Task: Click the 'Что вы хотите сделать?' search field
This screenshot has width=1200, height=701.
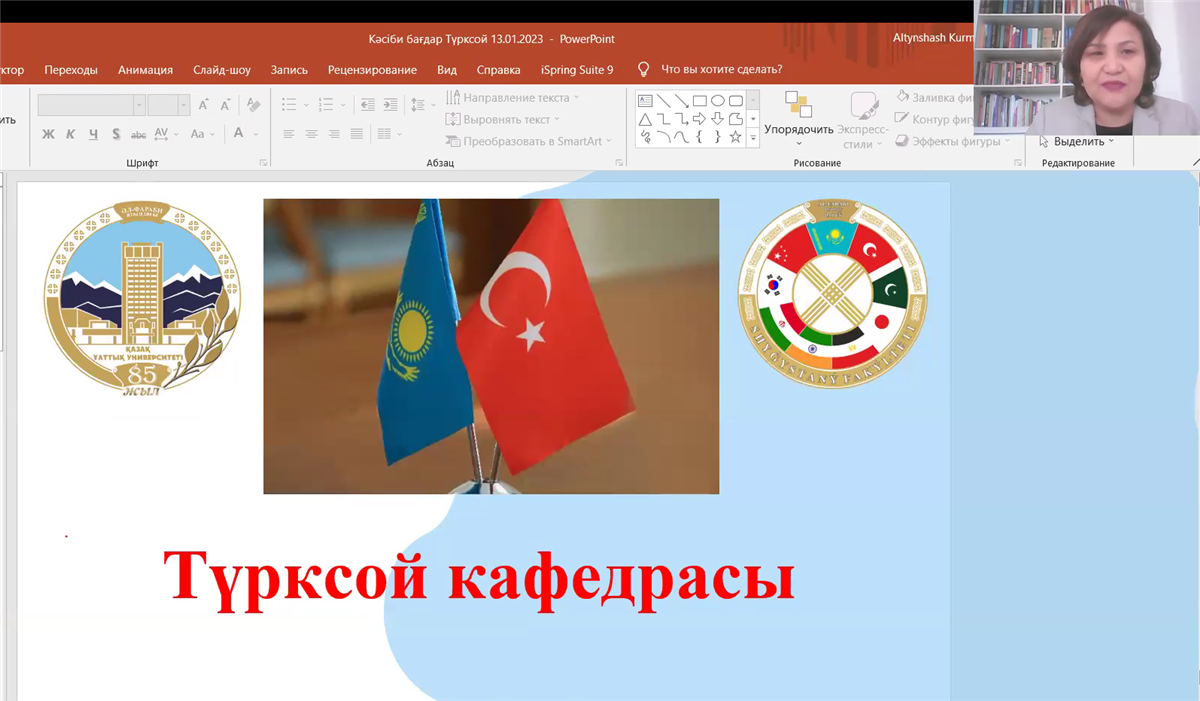Action: [x=721, y=70]
